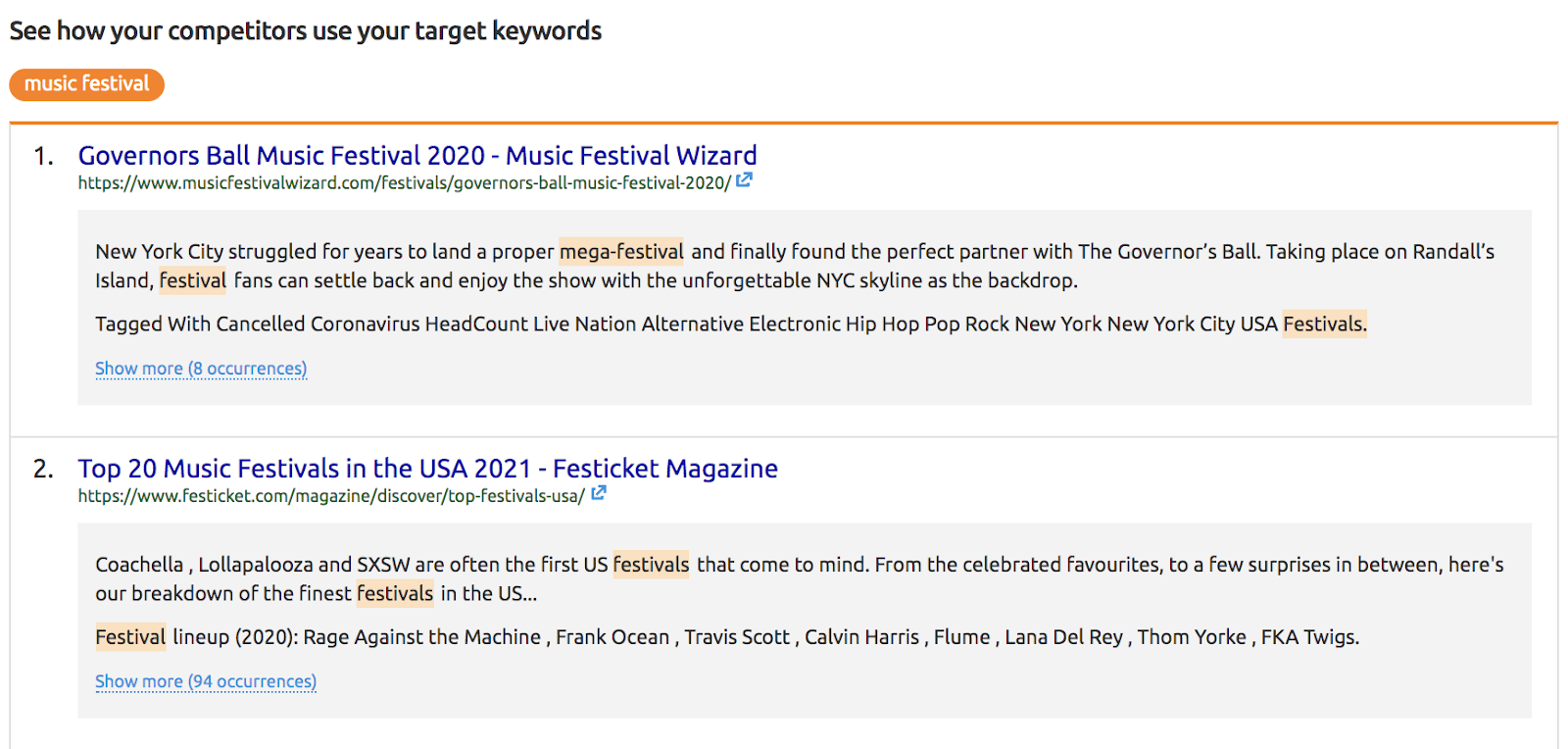Click result number '1.' marker
Screen dimensions: 1568x749
[40, 155]
